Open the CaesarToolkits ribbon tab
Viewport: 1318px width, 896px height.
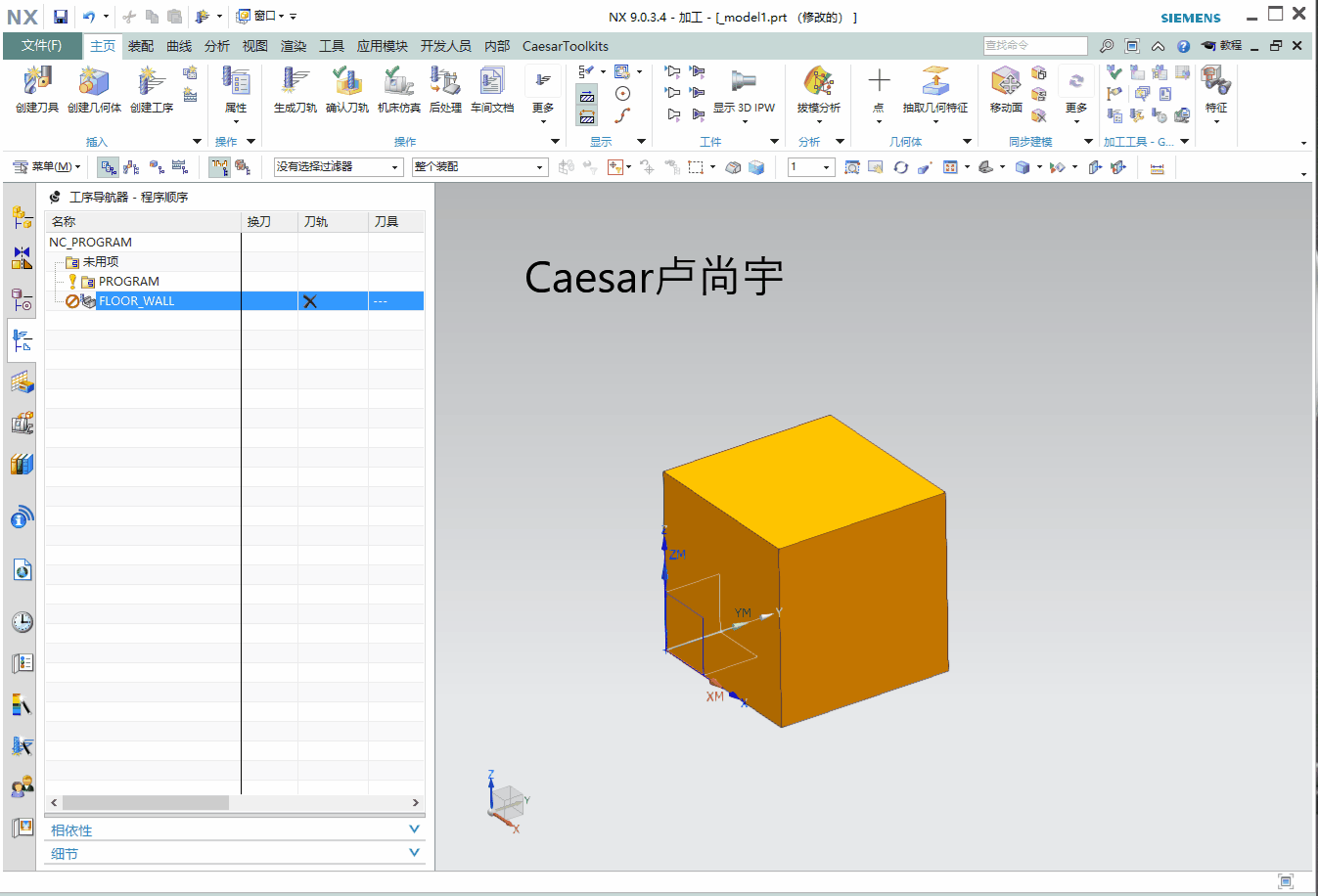click(566, 46)
